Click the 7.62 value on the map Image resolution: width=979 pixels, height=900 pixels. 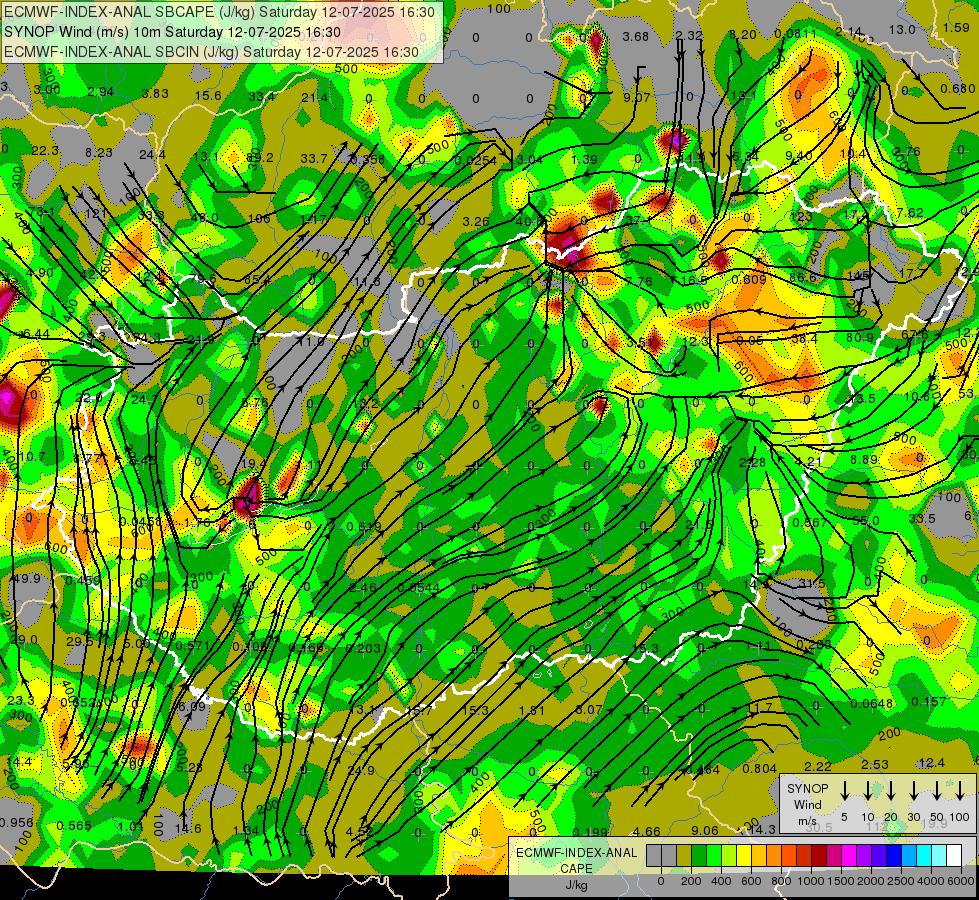coord(910,212)
